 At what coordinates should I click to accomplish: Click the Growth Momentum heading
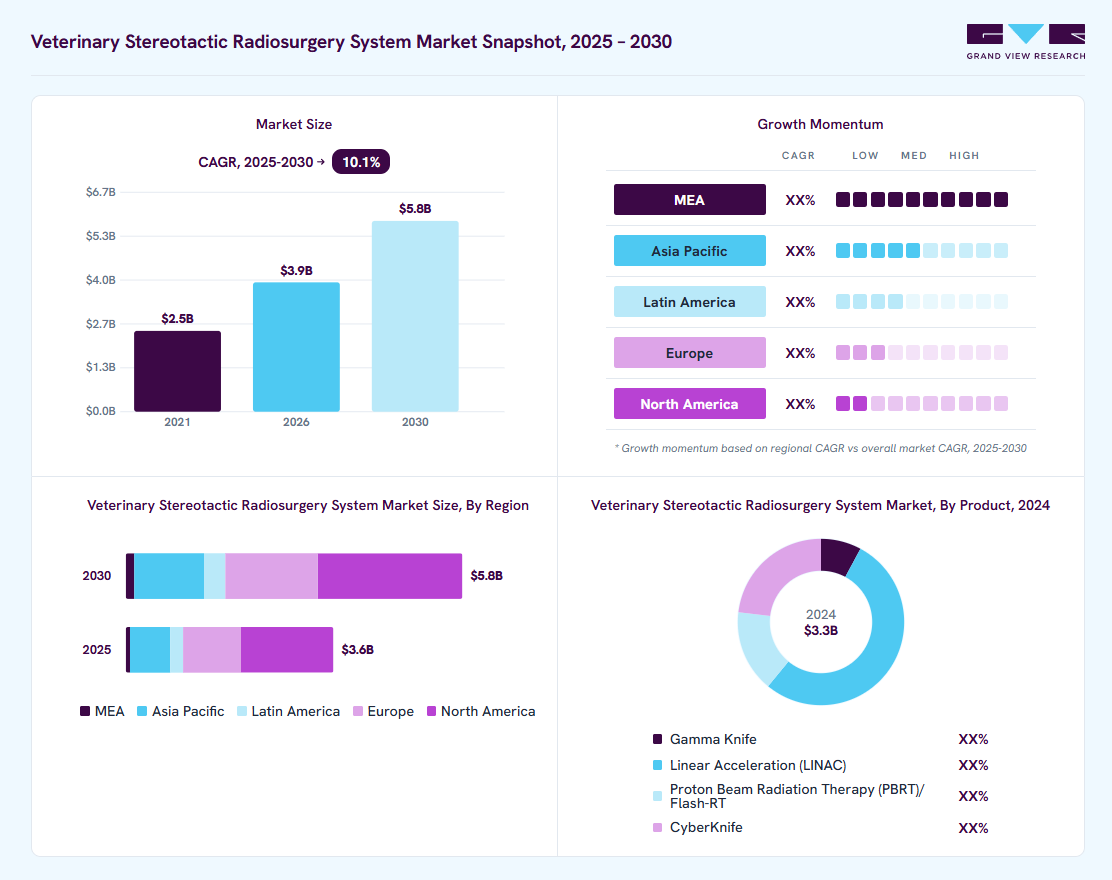[821, 124]
